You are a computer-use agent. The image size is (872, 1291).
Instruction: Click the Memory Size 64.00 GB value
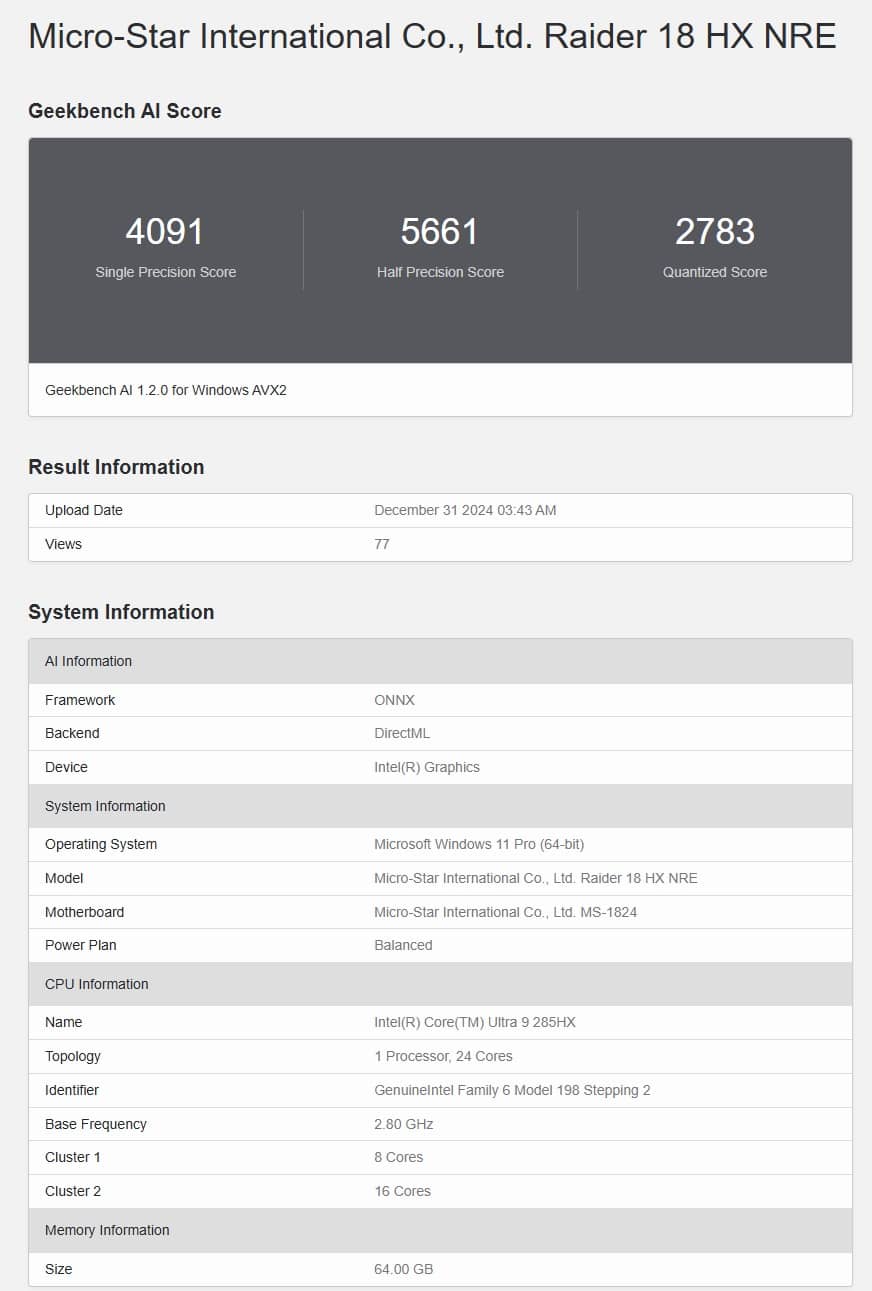pos(404,1269)
